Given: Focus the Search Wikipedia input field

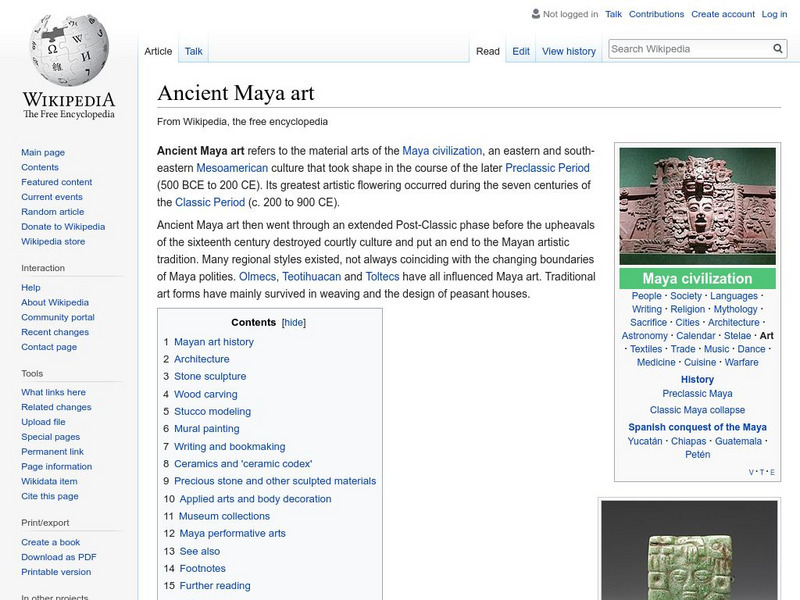Looking at the screenshot, I should (x=690, y=49).
